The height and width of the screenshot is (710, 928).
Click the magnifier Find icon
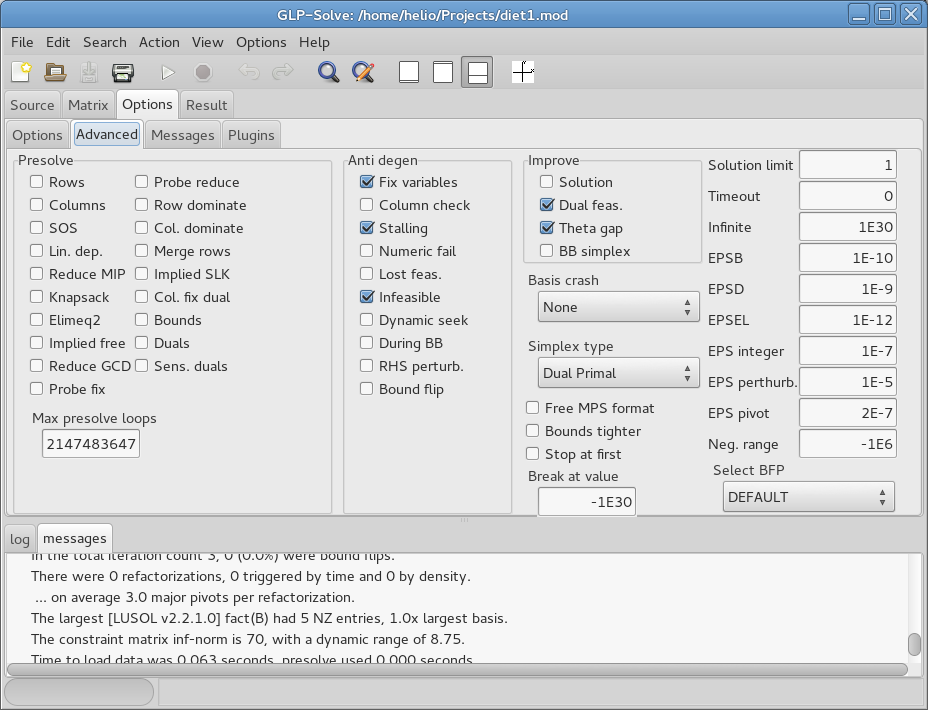coord(328,72)
